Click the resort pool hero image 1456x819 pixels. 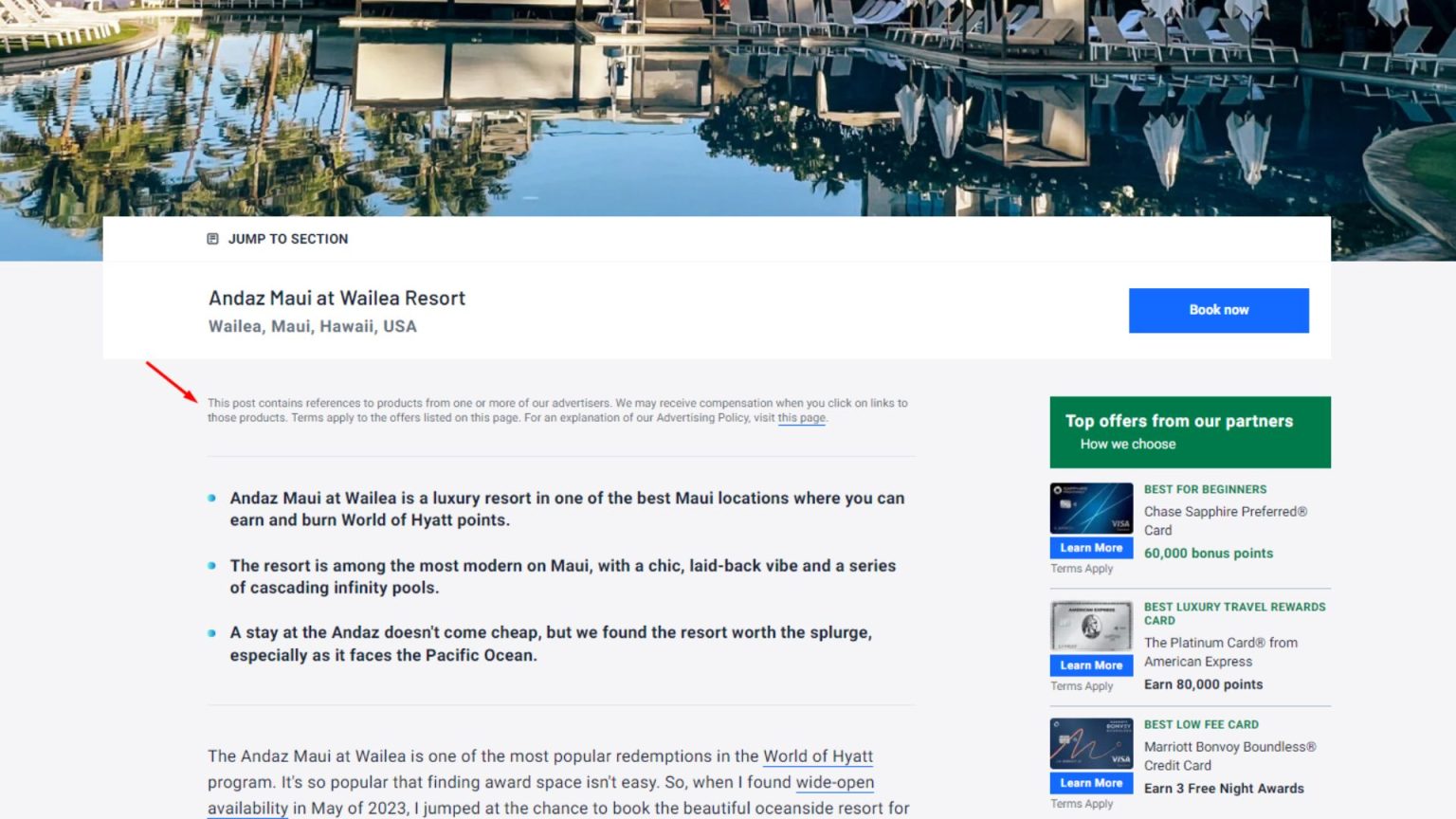click(x=728, y=104)
